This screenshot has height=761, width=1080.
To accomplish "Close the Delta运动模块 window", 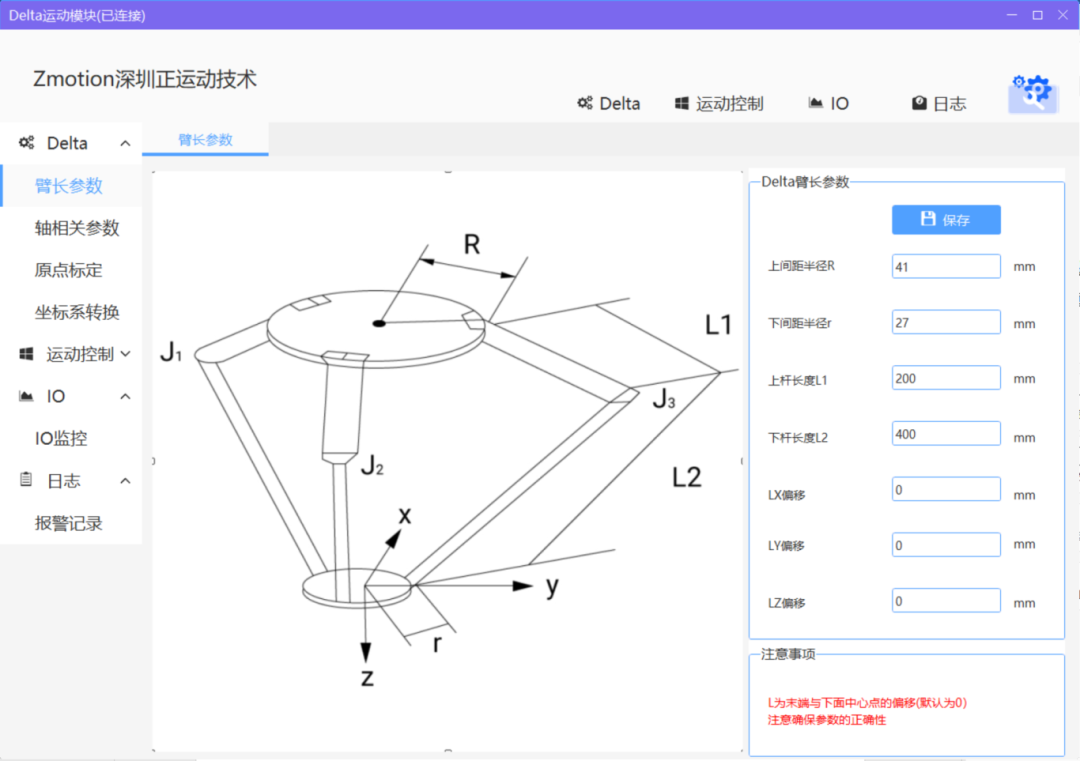I will coord(1063,15).
